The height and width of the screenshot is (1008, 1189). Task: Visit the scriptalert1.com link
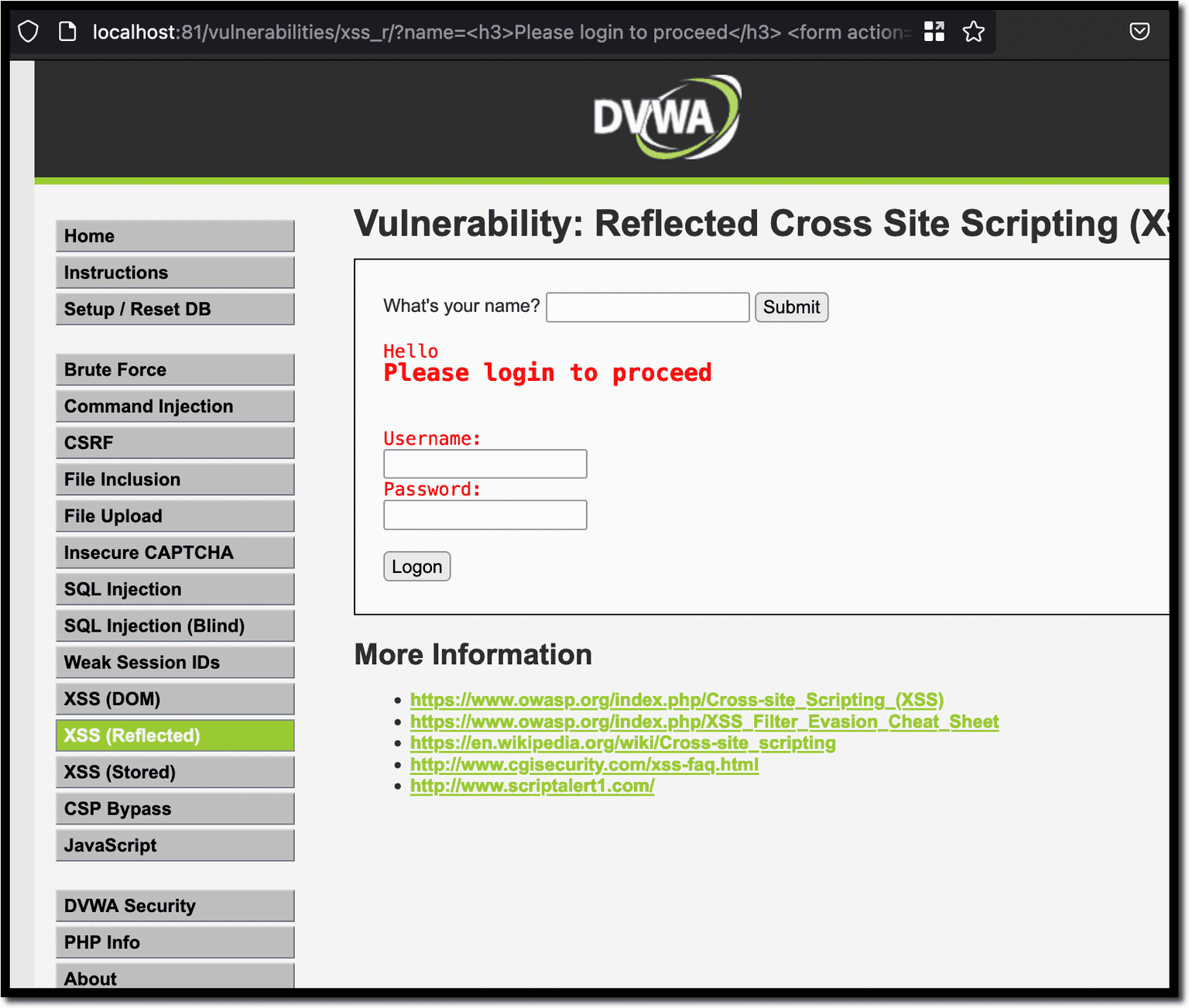[x=533, y=786]
